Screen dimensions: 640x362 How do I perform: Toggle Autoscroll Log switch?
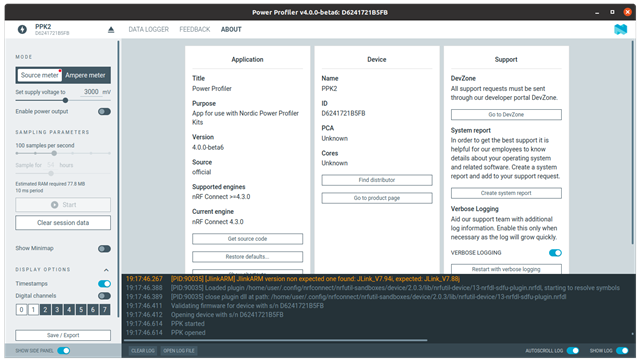(x=573, y=351)
